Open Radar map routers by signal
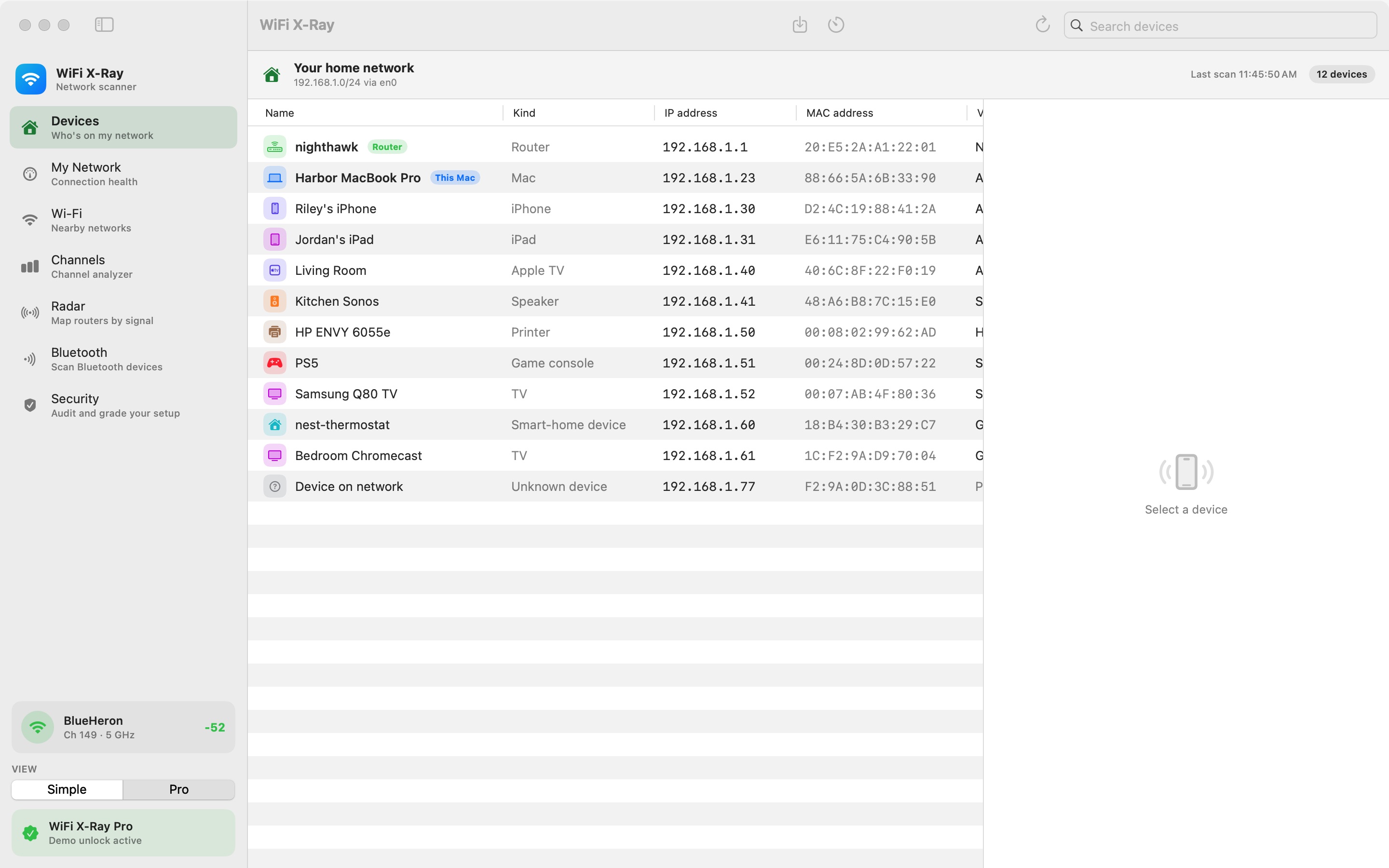The image size is (1389, 868). (x=123, y=313)
